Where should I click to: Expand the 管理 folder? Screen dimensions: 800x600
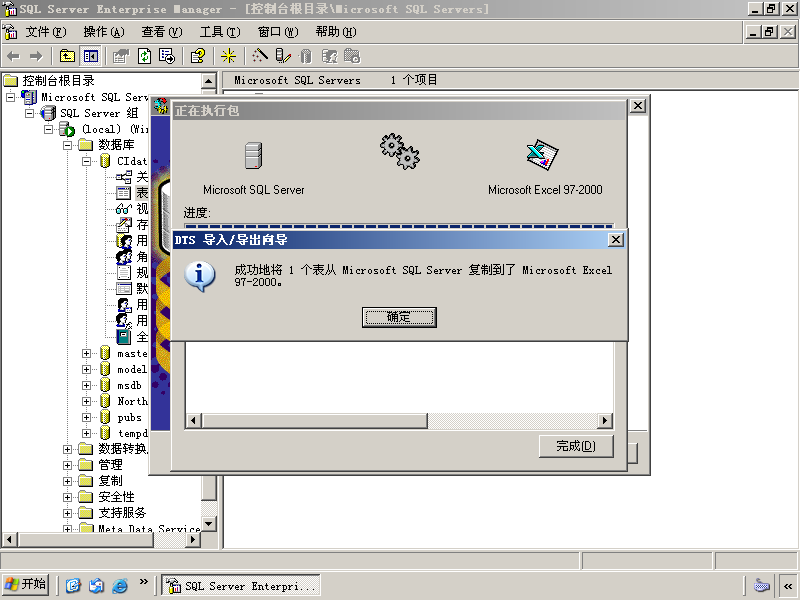point(67,465)
